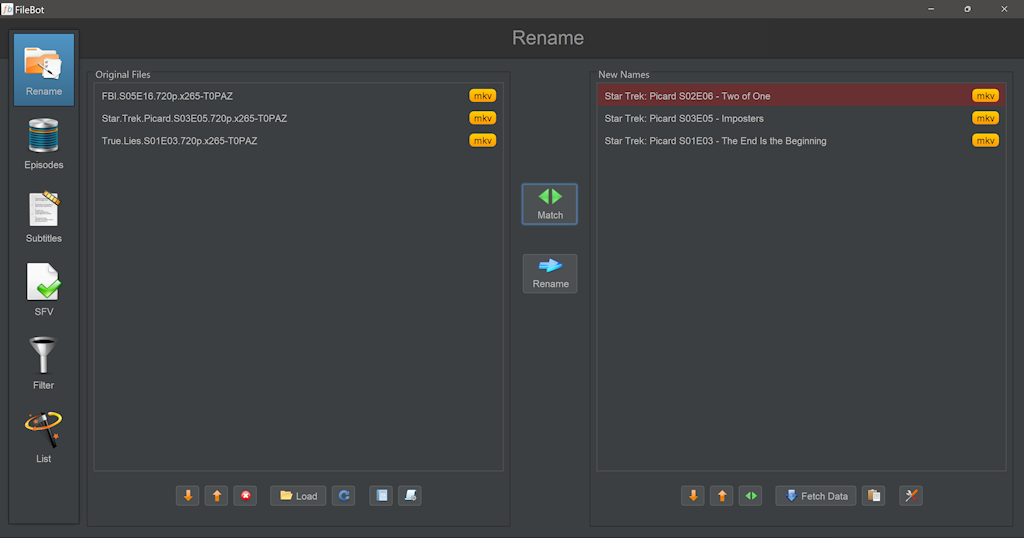Click the Match button
Image resolution: width=1024 pixels, height=538 pixels.
(x=549, y=204)
